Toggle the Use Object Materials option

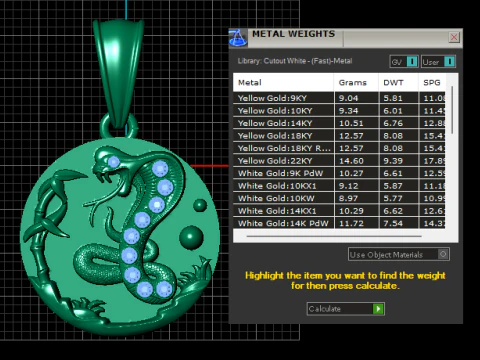[x=399, y=255]
